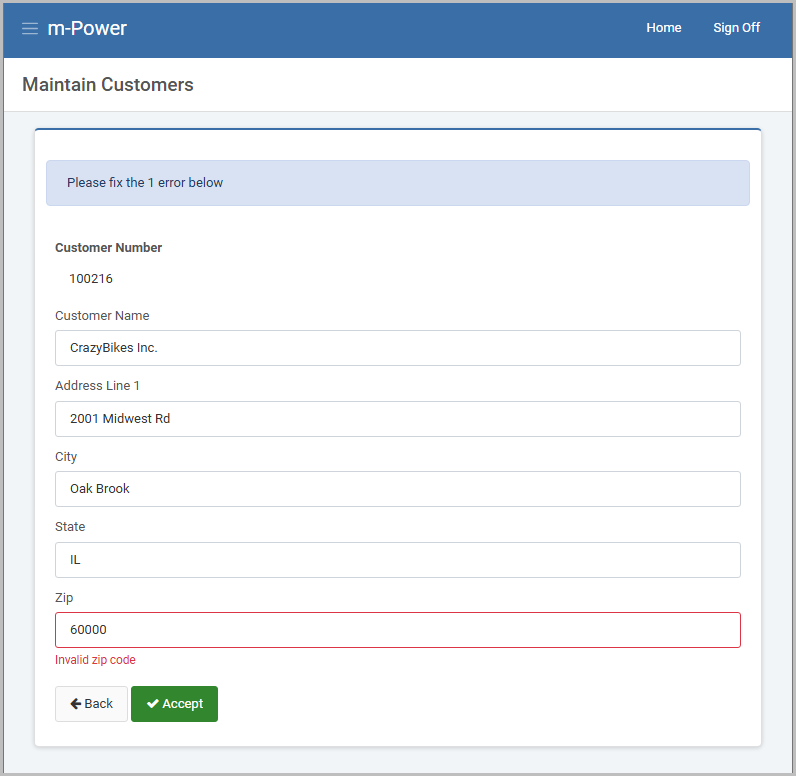Click the Customer Name label
796x776 pixels.
click(102, 316)
